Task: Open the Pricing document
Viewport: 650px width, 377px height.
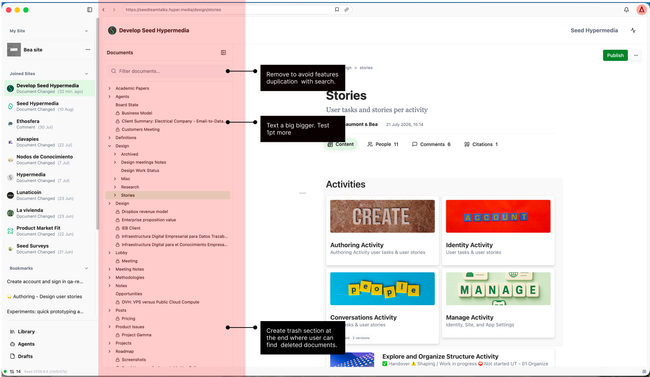Action: 128,319
